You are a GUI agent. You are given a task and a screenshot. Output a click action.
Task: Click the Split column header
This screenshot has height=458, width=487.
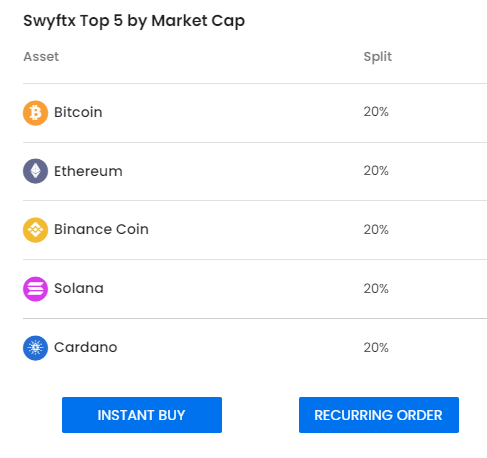click(x=378, y=57)
